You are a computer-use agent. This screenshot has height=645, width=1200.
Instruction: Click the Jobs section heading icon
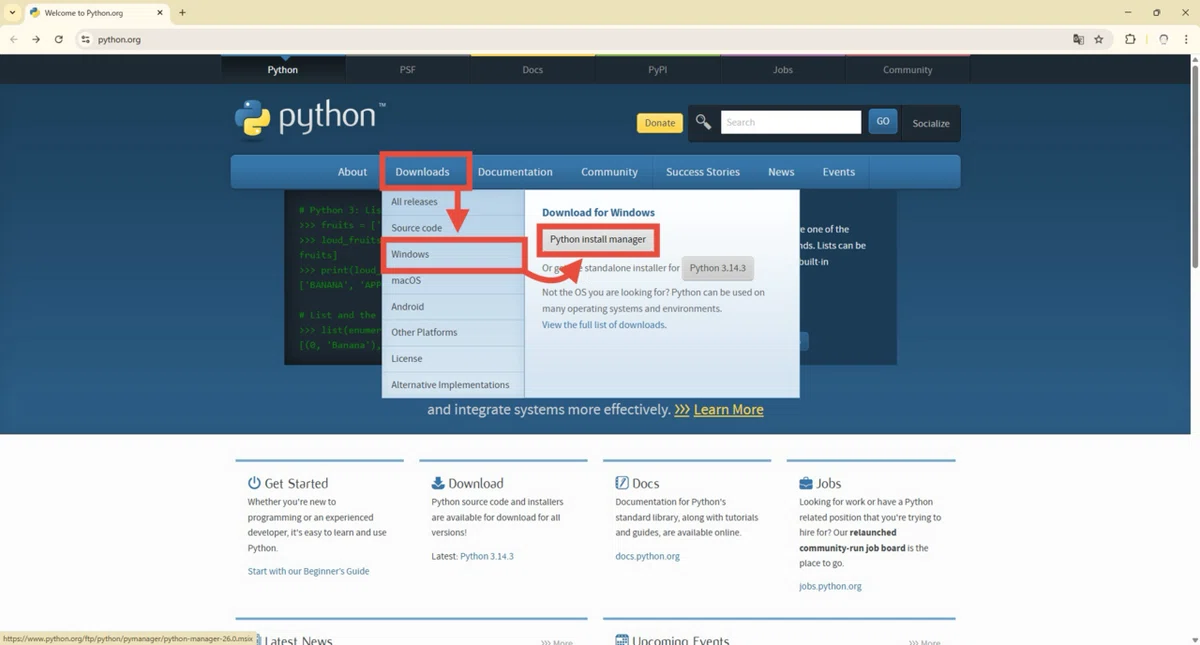coord(806,483)
